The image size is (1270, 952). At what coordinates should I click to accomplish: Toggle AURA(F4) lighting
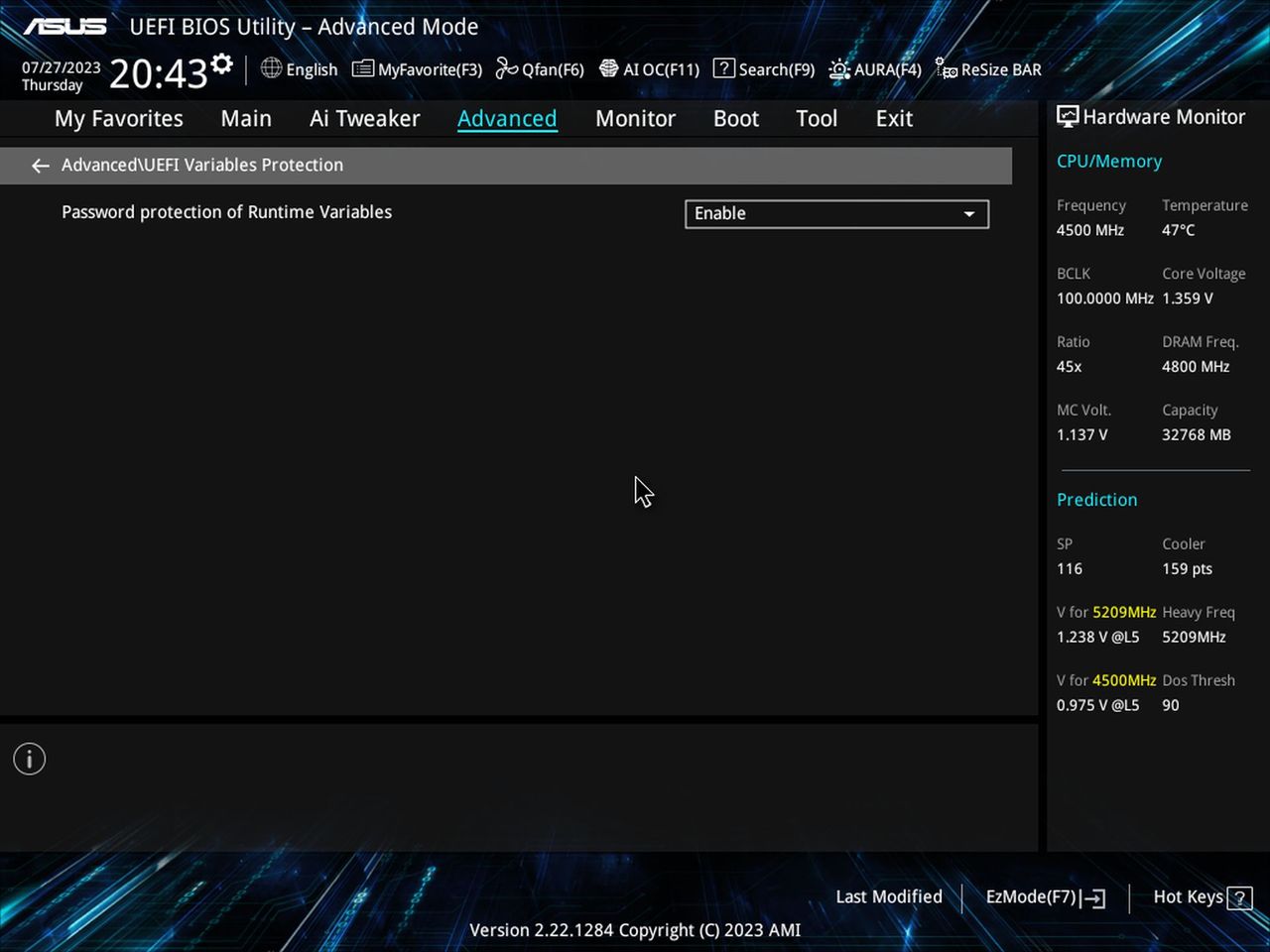point(875,69)
